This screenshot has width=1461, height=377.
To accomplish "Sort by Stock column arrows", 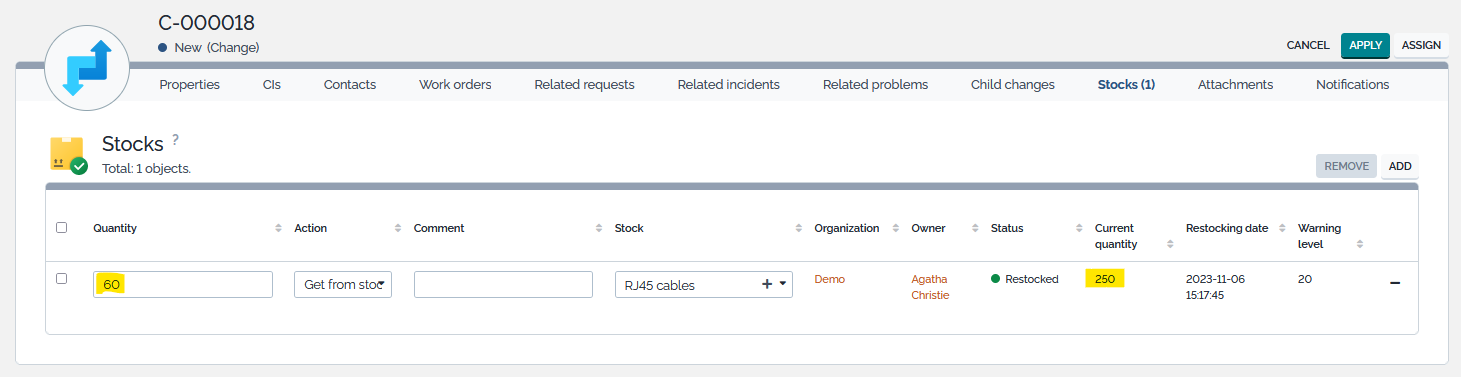I will (x=799, y=228).
